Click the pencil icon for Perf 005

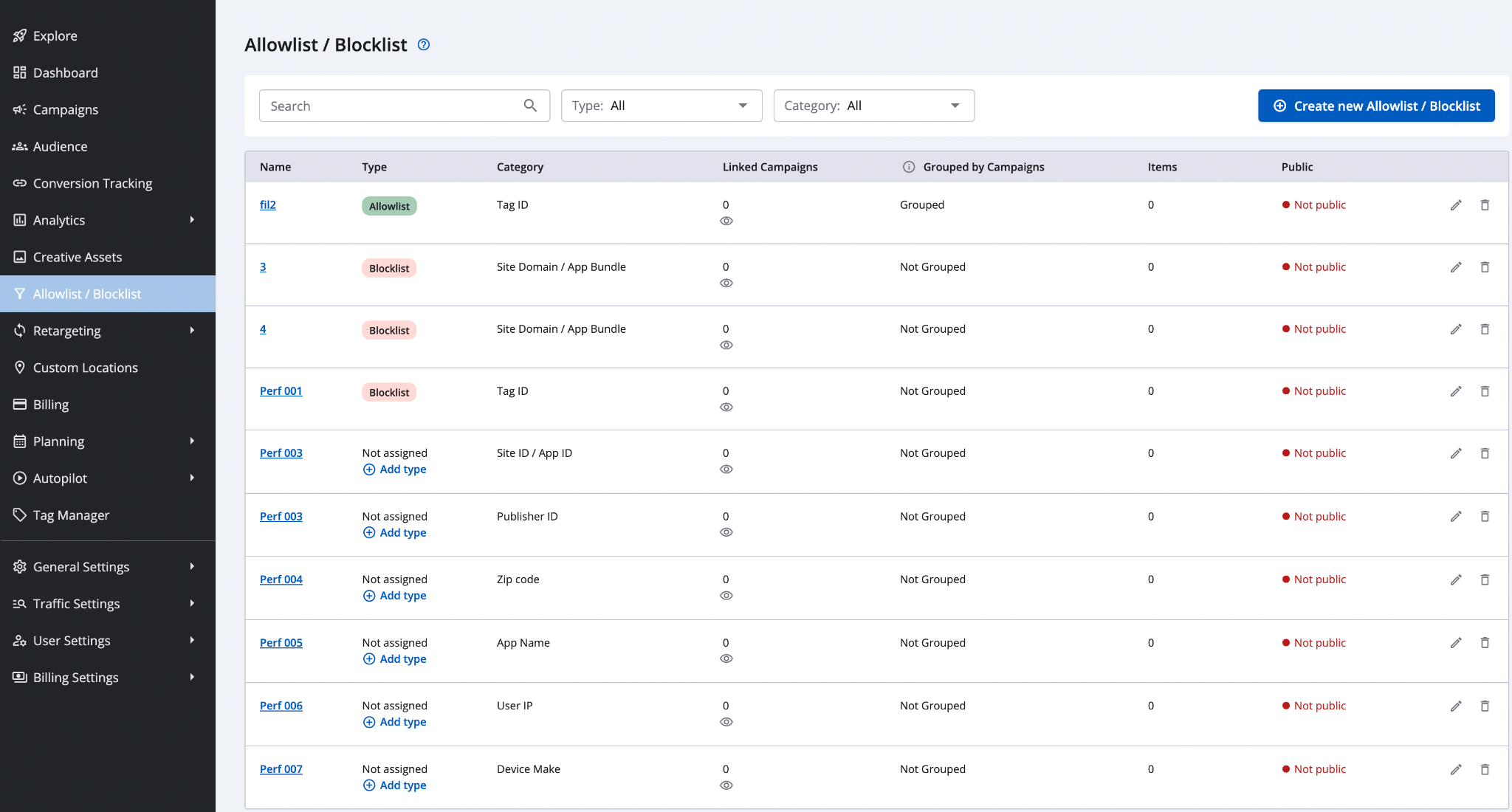(1456, 643)
